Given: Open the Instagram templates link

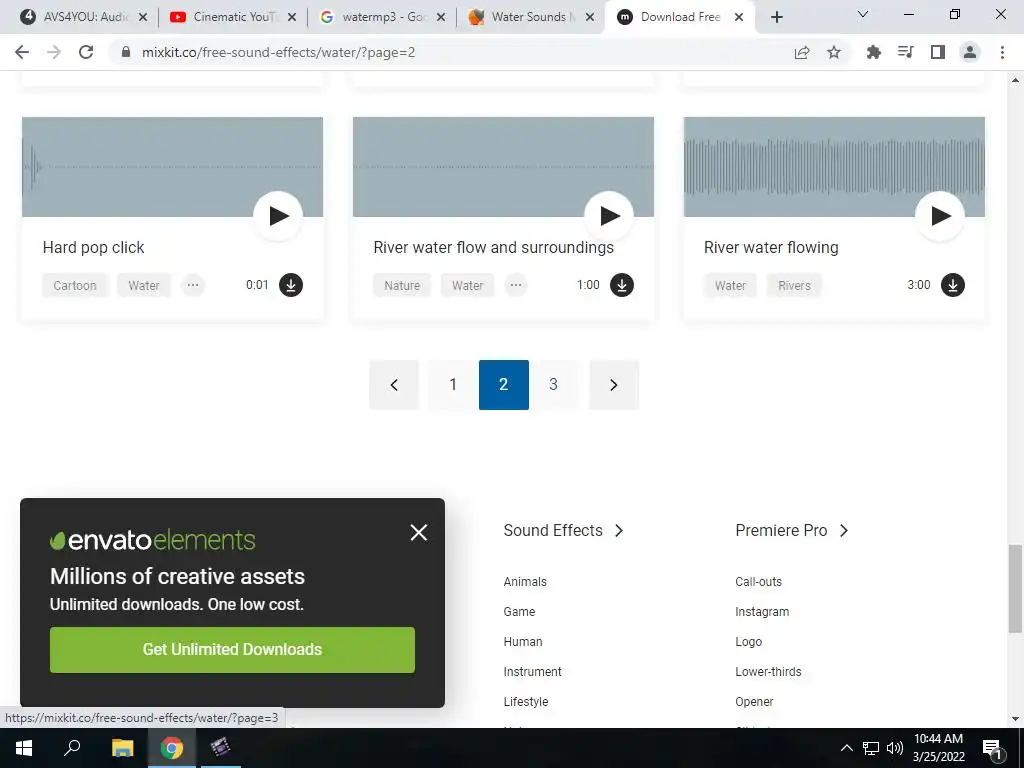Looking at the screenshot, I should tap(762, 612).
